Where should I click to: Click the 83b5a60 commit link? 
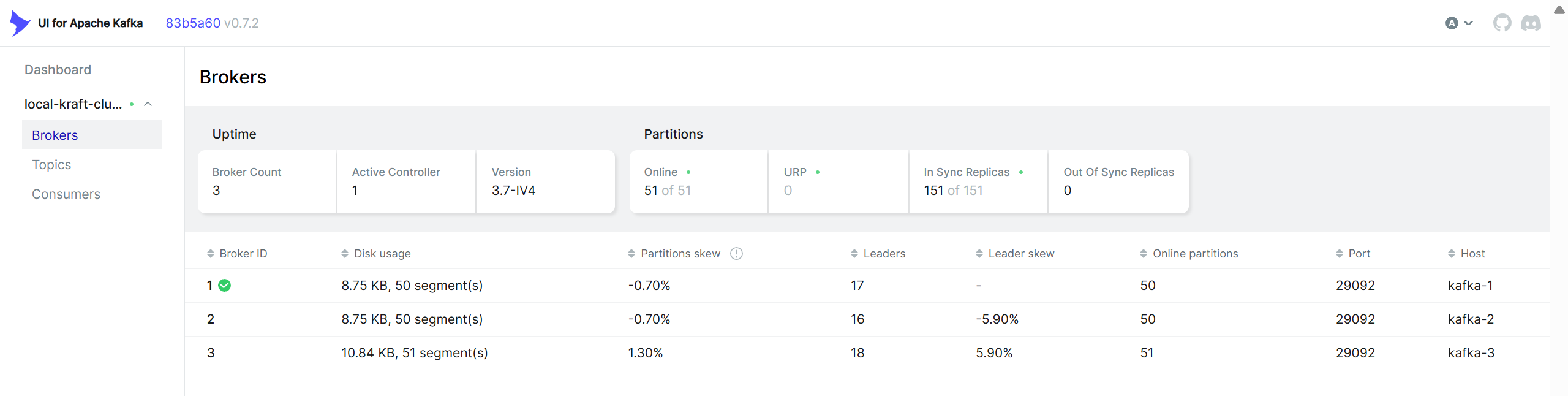(x=193, y=23)
